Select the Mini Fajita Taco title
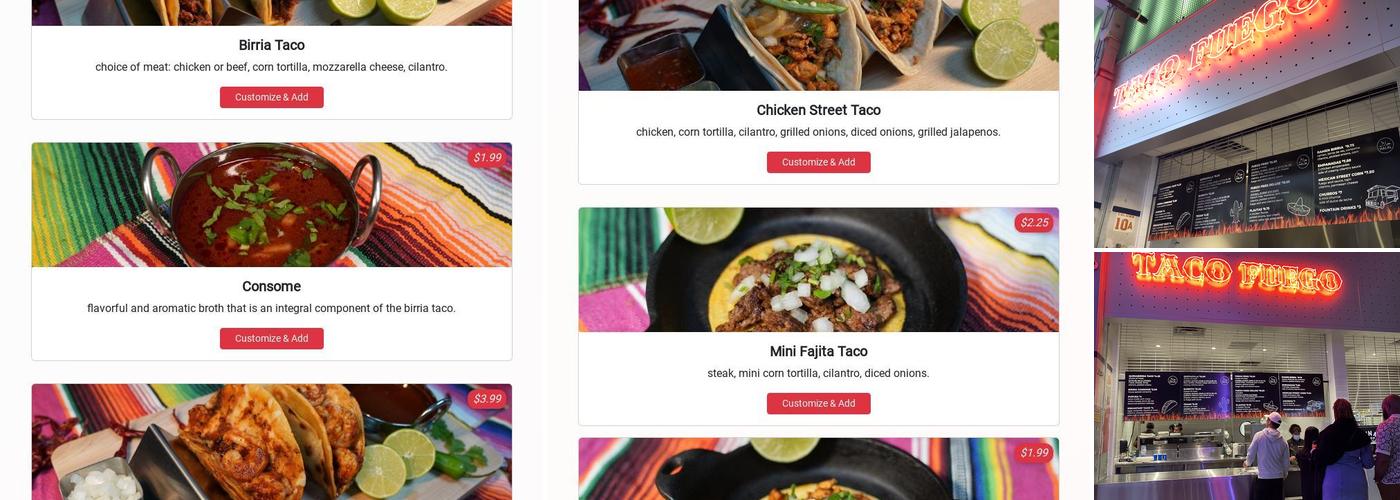Image resolution: width=1400 pixels, height=500 pixels. (818, 351)
